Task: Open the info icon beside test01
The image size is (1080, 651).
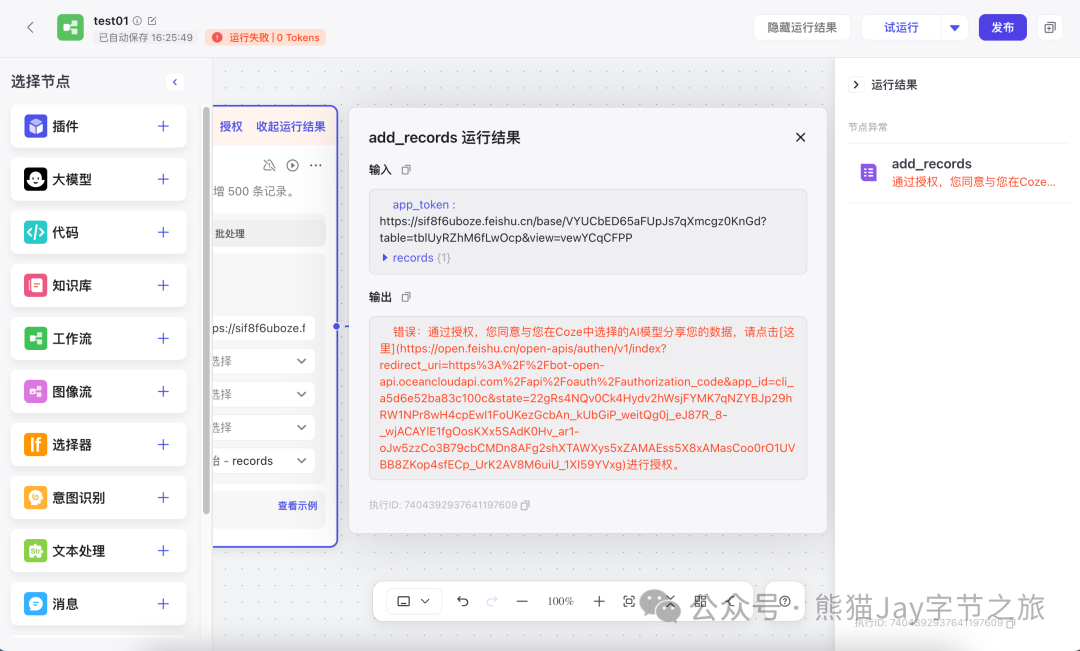Action: coord(137,21)
